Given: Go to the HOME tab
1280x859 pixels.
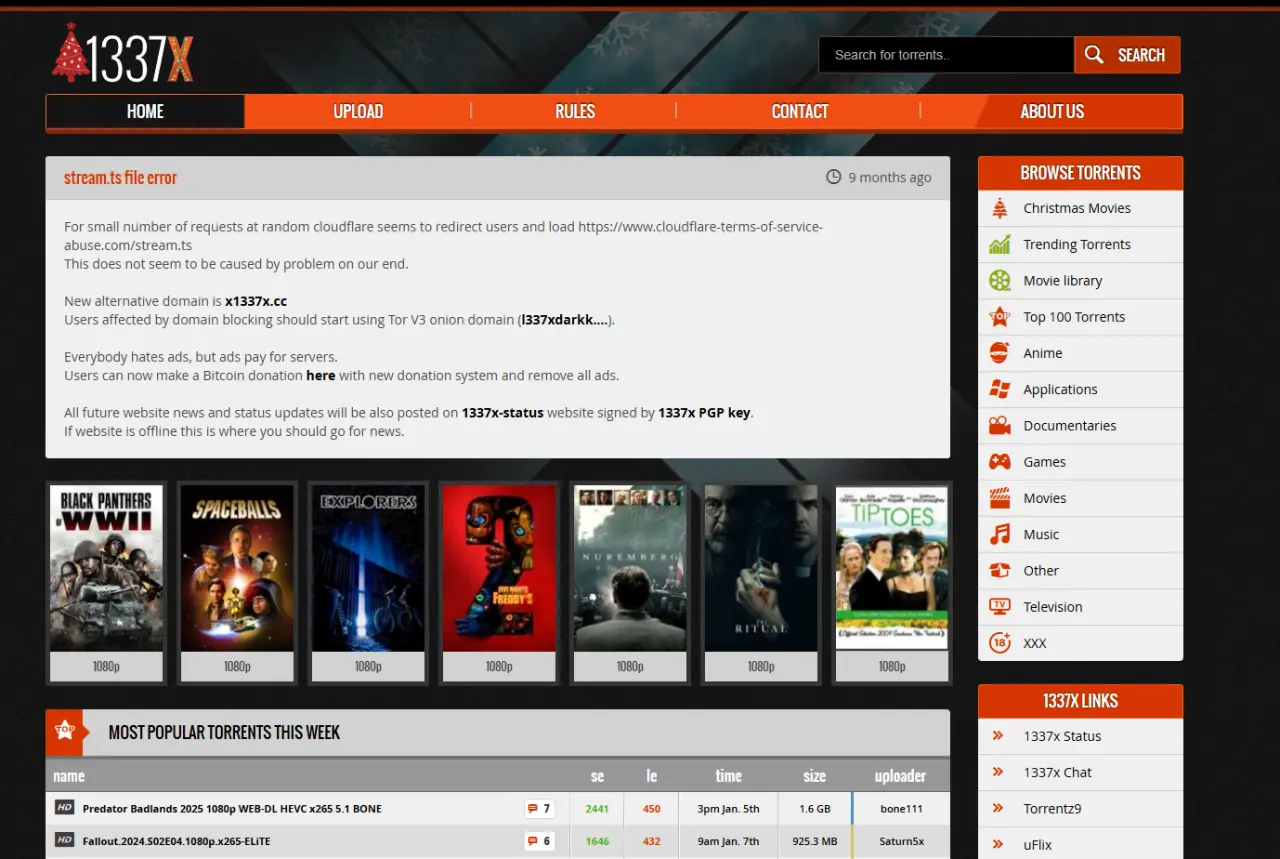Looking at the screenshot, I should [145, 112].
